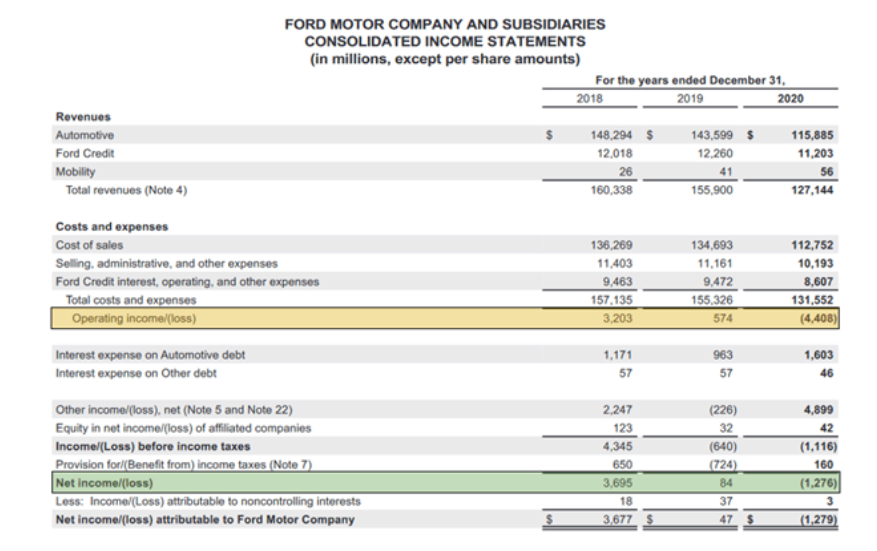Click the Operating income/(loss) label
Image resolution: width=877 pixels, height=551 pixels.
coord(134,318)
